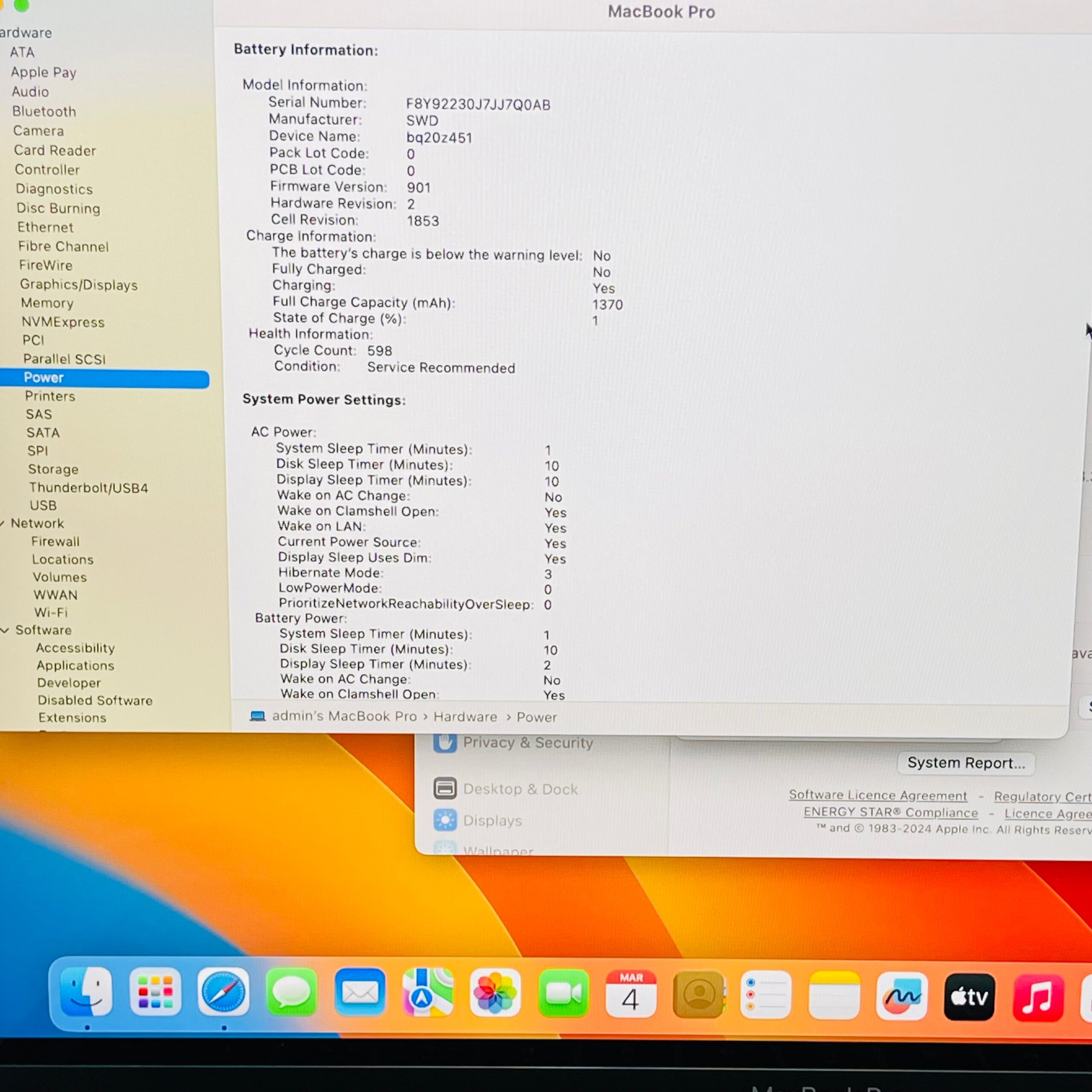Select Accessibility under Software
This screenshot has height=1092, width=1092.
tap(75, 648)
